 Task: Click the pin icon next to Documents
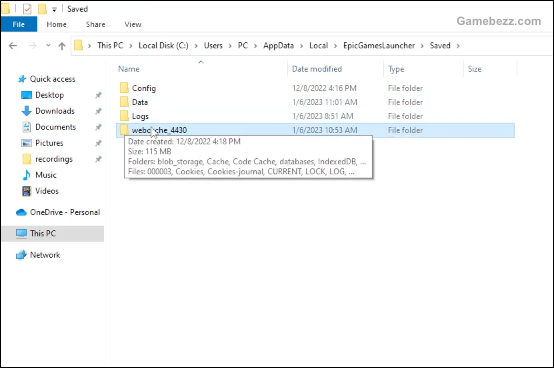coord(98,127)
